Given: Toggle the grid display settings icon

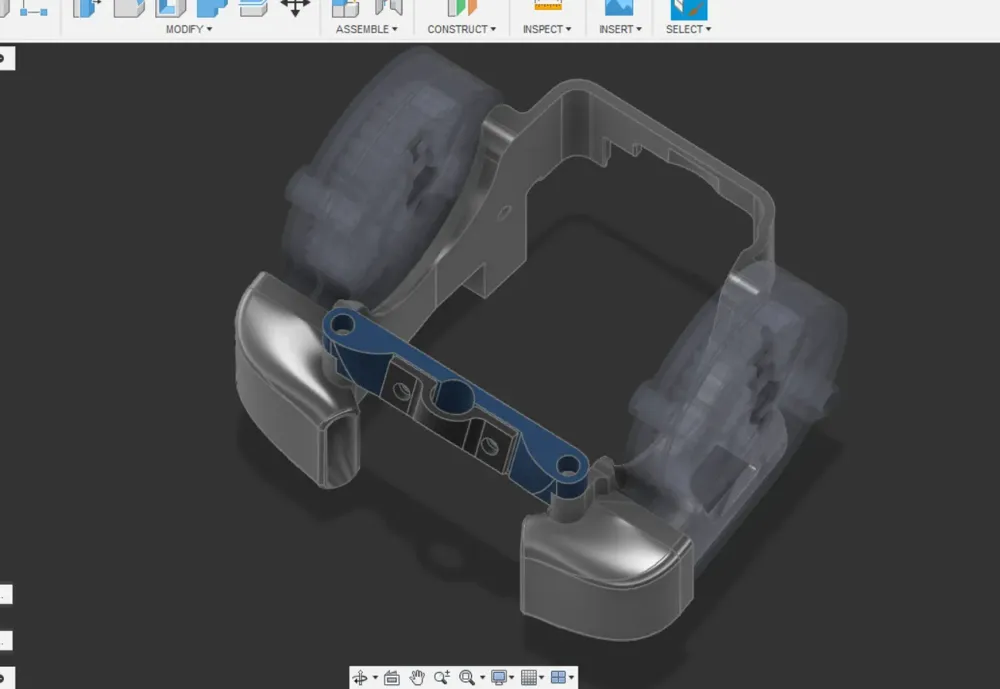Looking at the screenshot, I should (530, 677).
